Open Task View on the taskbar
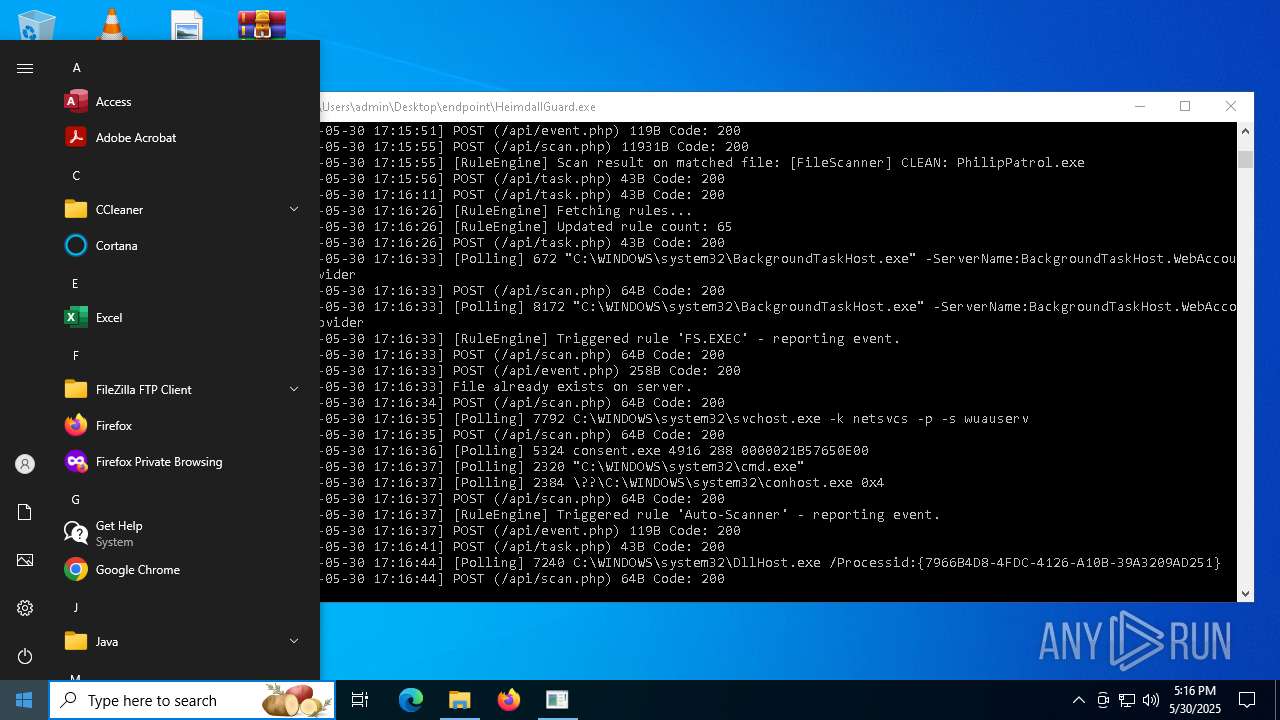The image size is (1280, 720). tap(360, 700)
